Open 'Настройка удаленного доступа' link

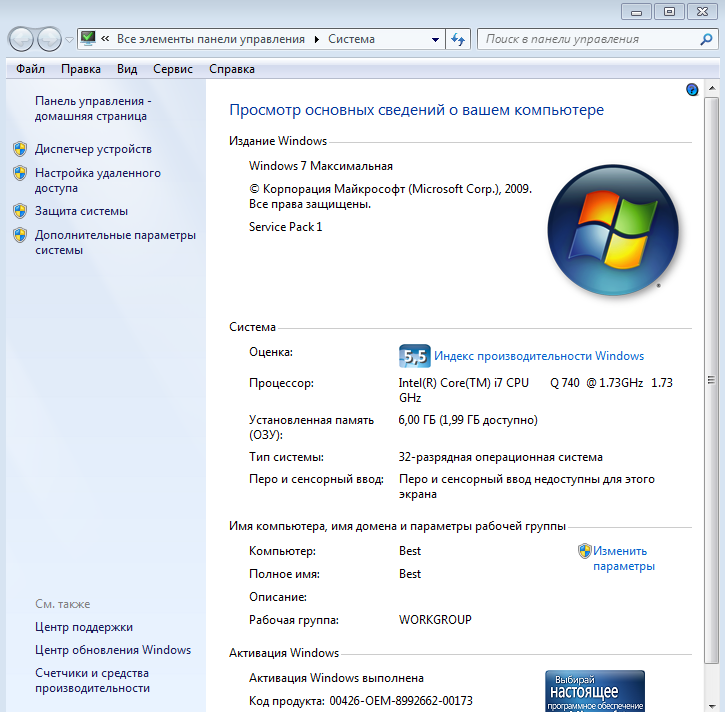pos(98,180)
